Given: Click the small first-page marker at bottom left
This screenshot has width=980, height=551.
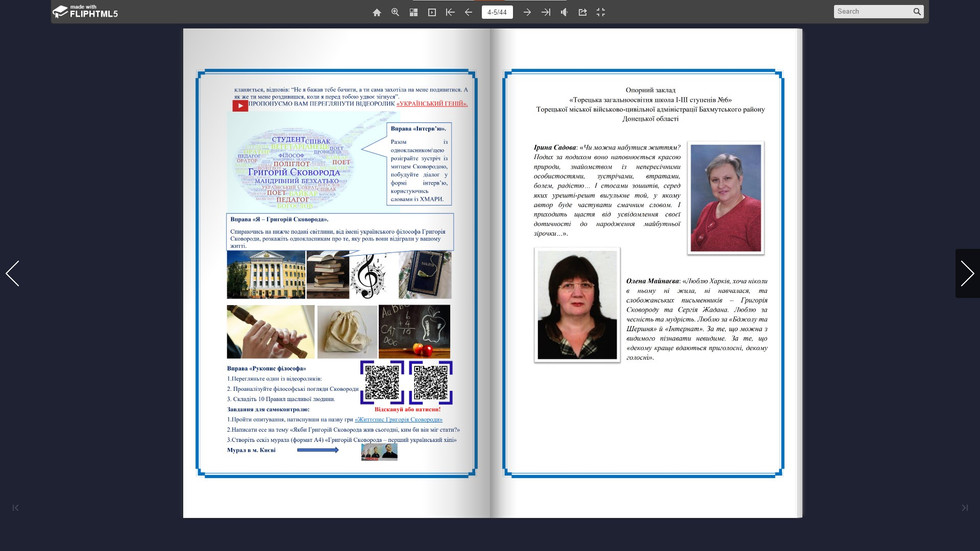Looking at the screenshot, I should point(16,508).
